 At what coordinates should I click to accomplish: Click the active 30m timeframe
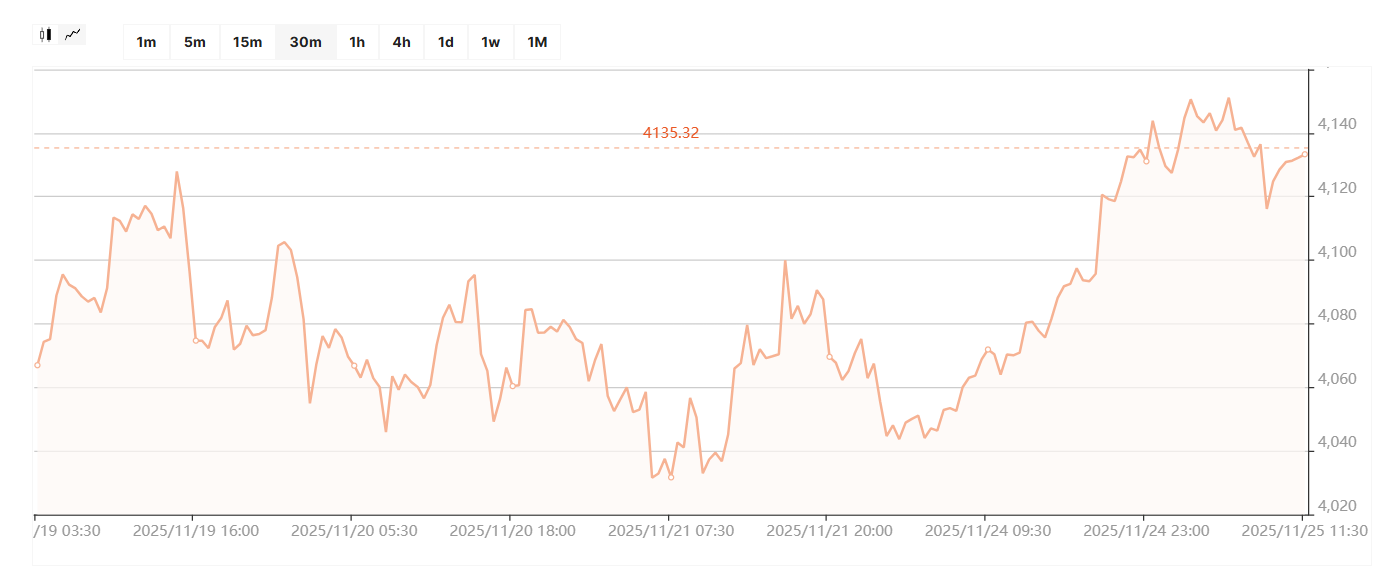pyautogui.click(x=305, y=42)
